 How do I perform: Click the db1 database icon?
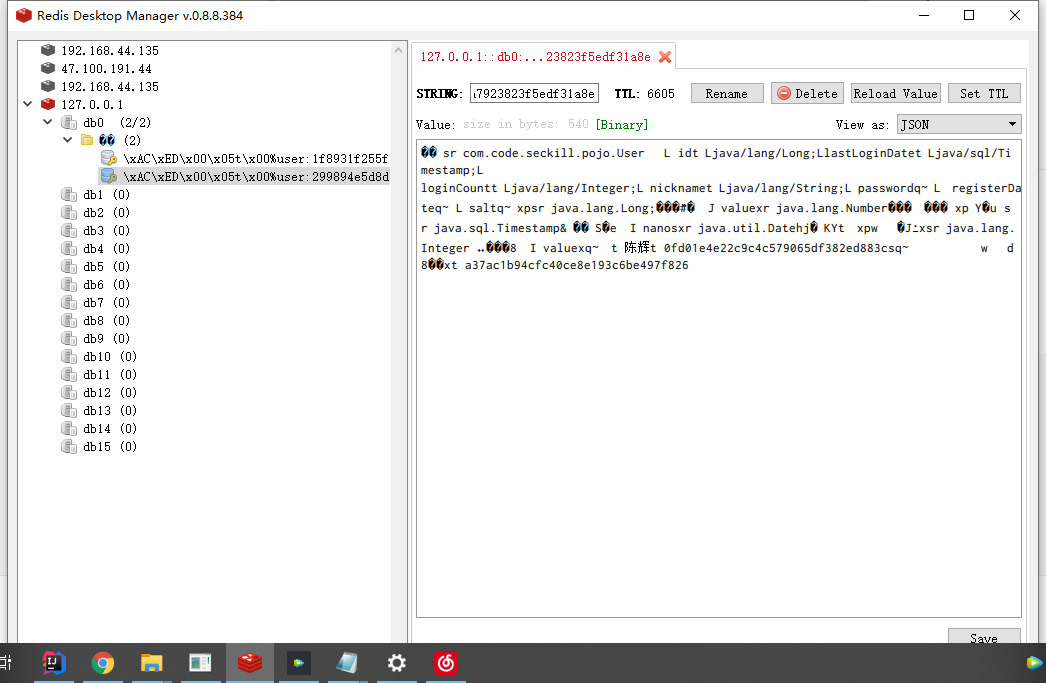click(x=69, y=194)
